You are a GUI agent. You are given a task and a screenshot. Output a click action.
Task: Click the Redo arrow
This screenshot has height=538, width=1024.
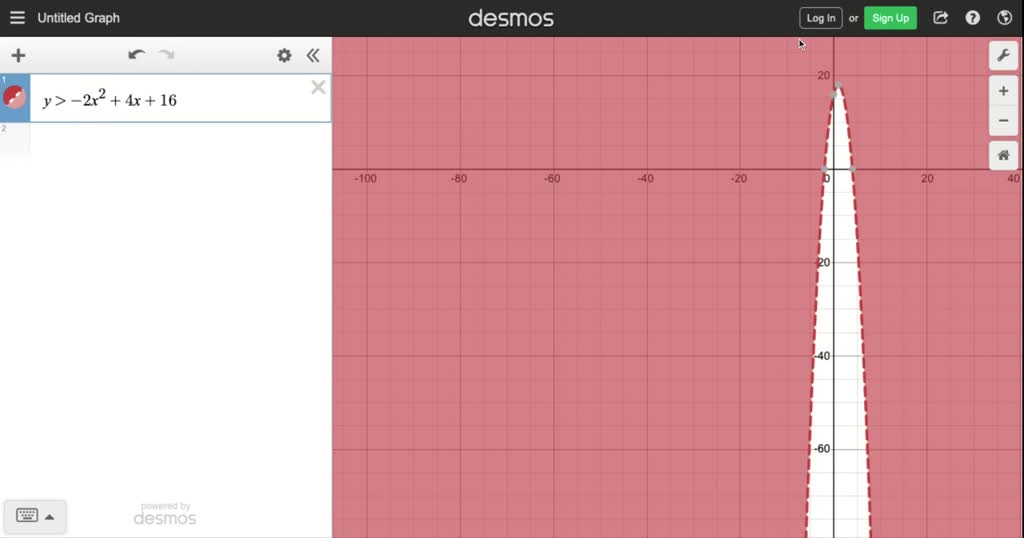click(x=166, y=56)
